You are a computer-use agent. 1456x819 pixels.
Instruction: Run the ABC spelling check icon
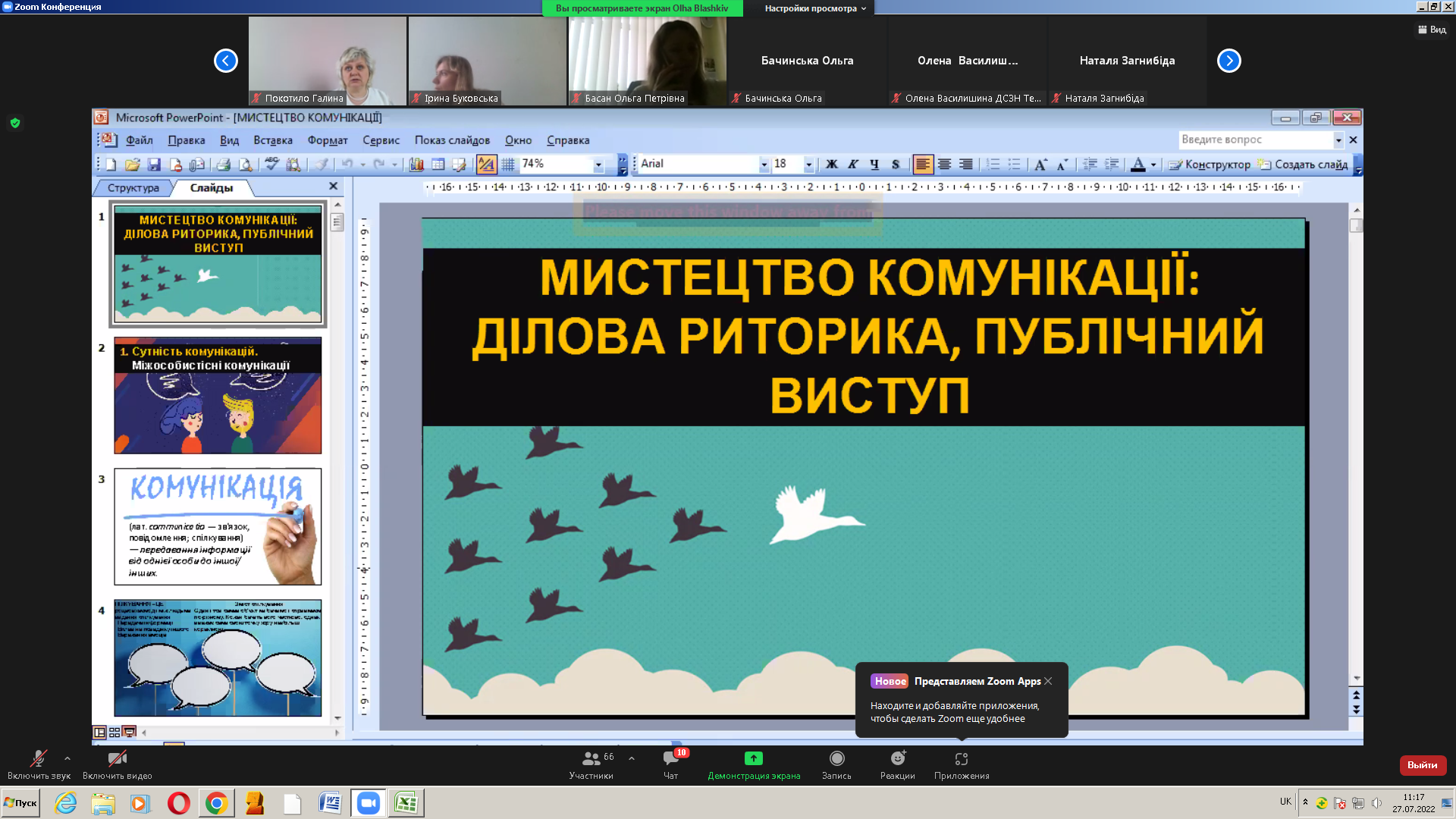tap(271, 164)
